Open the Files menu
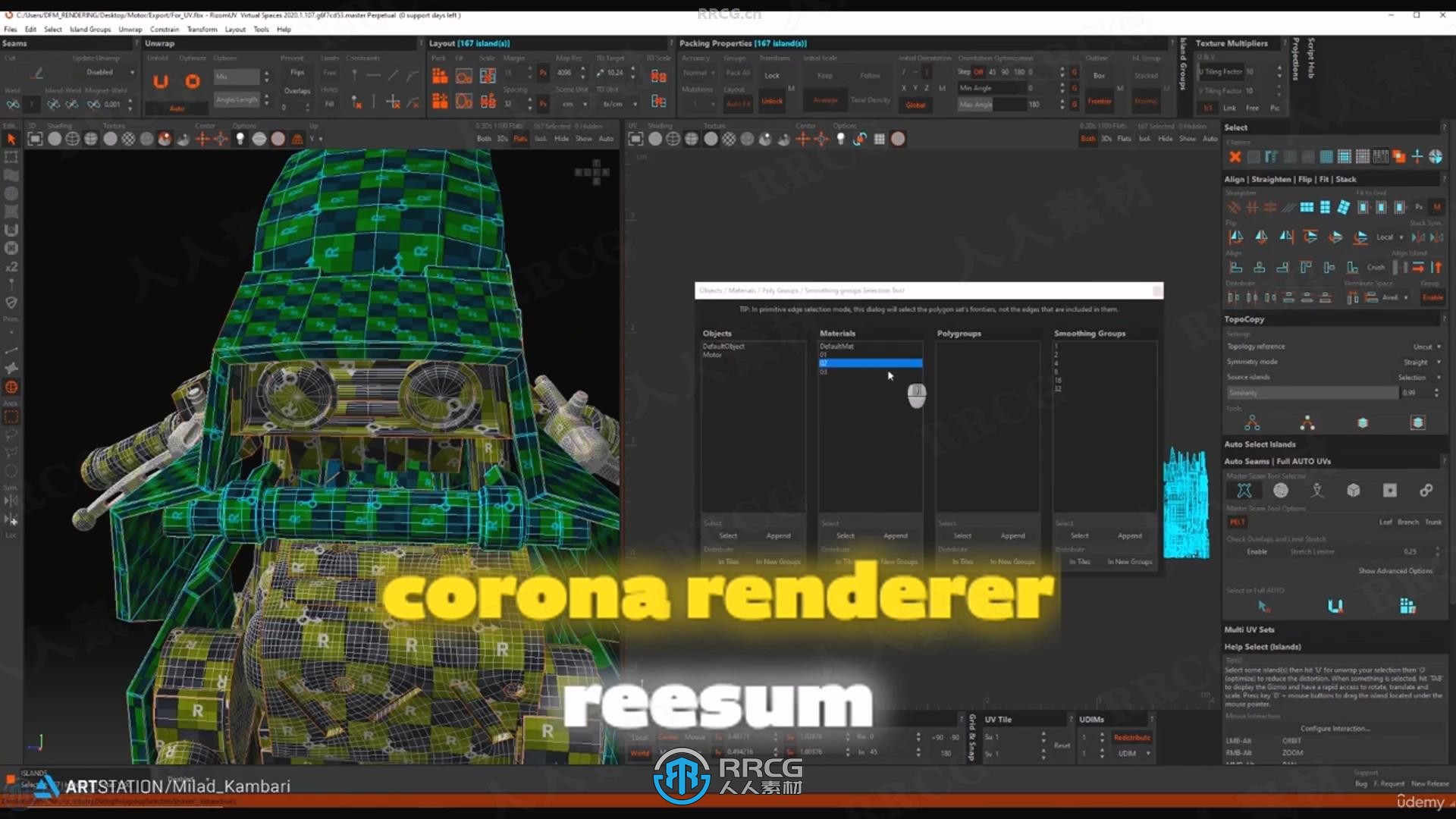Screen dimensions: 1456x819 (x=11, y=30)
